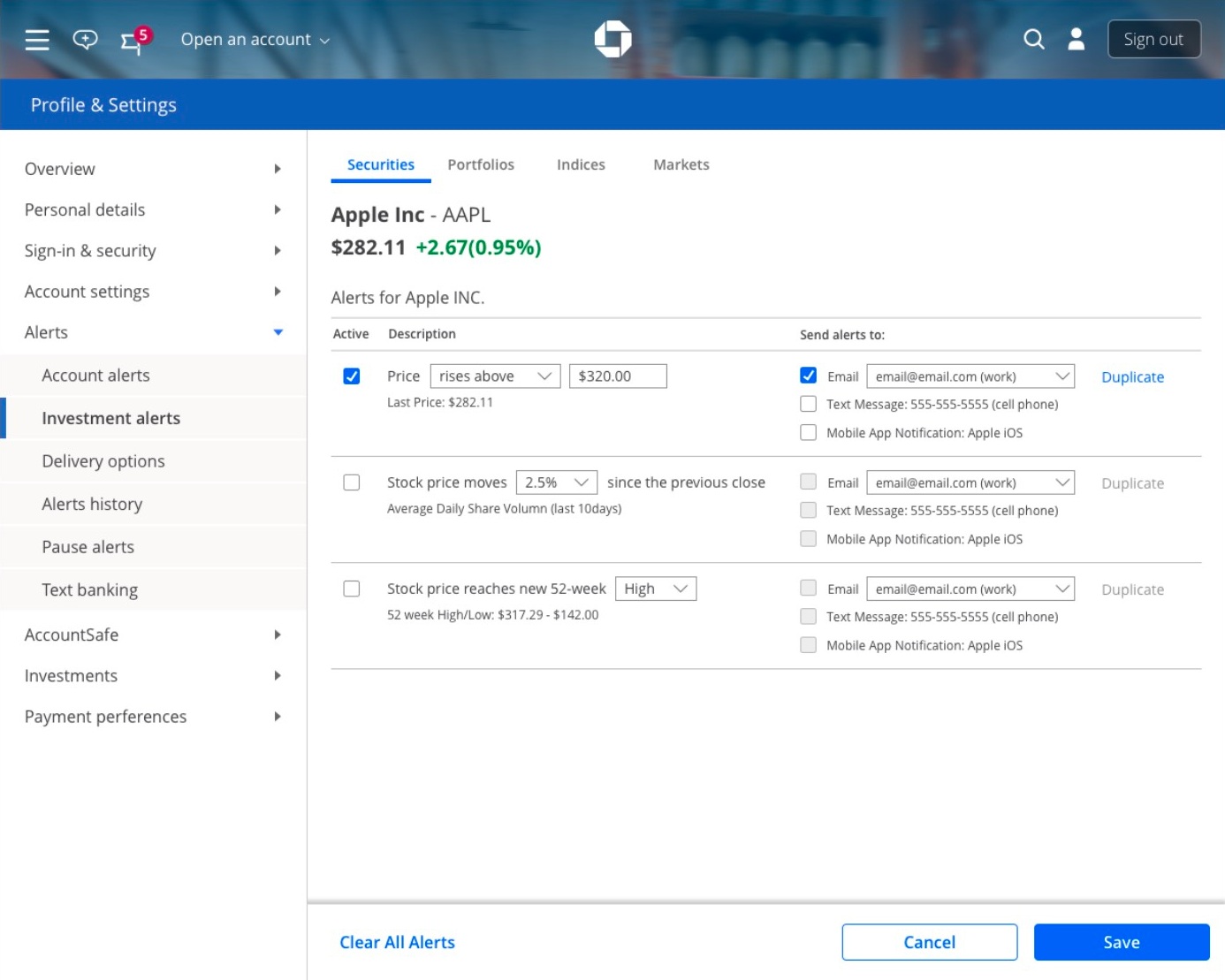The width and height of the screenshot is (1225, 980).
Task: Open Text banking
Action: coord(153,589)
